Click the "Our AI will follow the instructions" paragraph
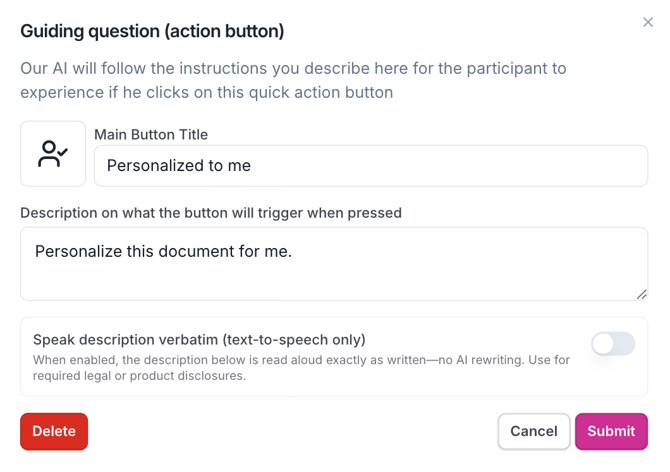This screenshot has width=670, height=472. (293, 80)
